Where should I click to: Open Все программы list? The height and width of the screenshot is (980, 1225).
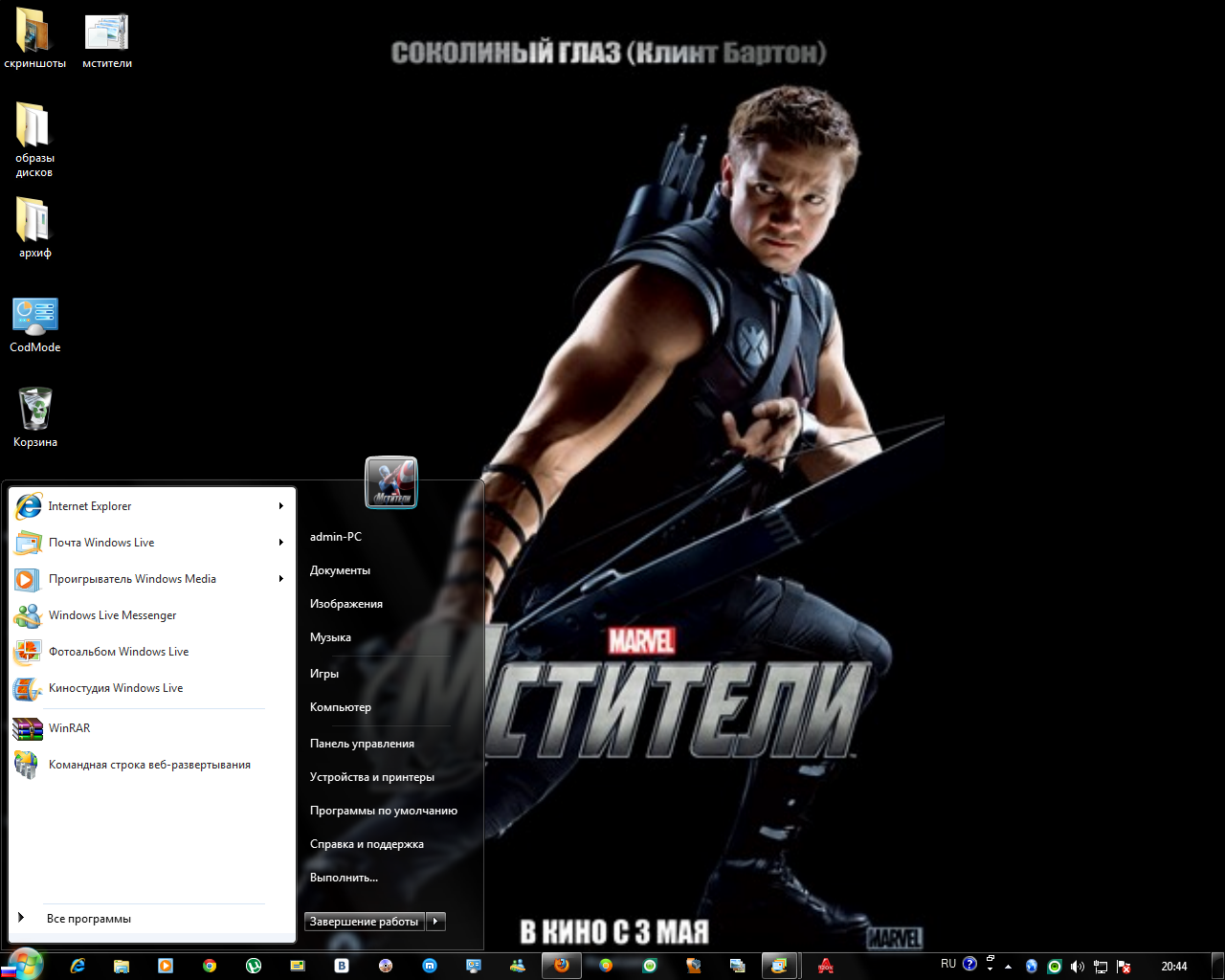coord(88,919)
